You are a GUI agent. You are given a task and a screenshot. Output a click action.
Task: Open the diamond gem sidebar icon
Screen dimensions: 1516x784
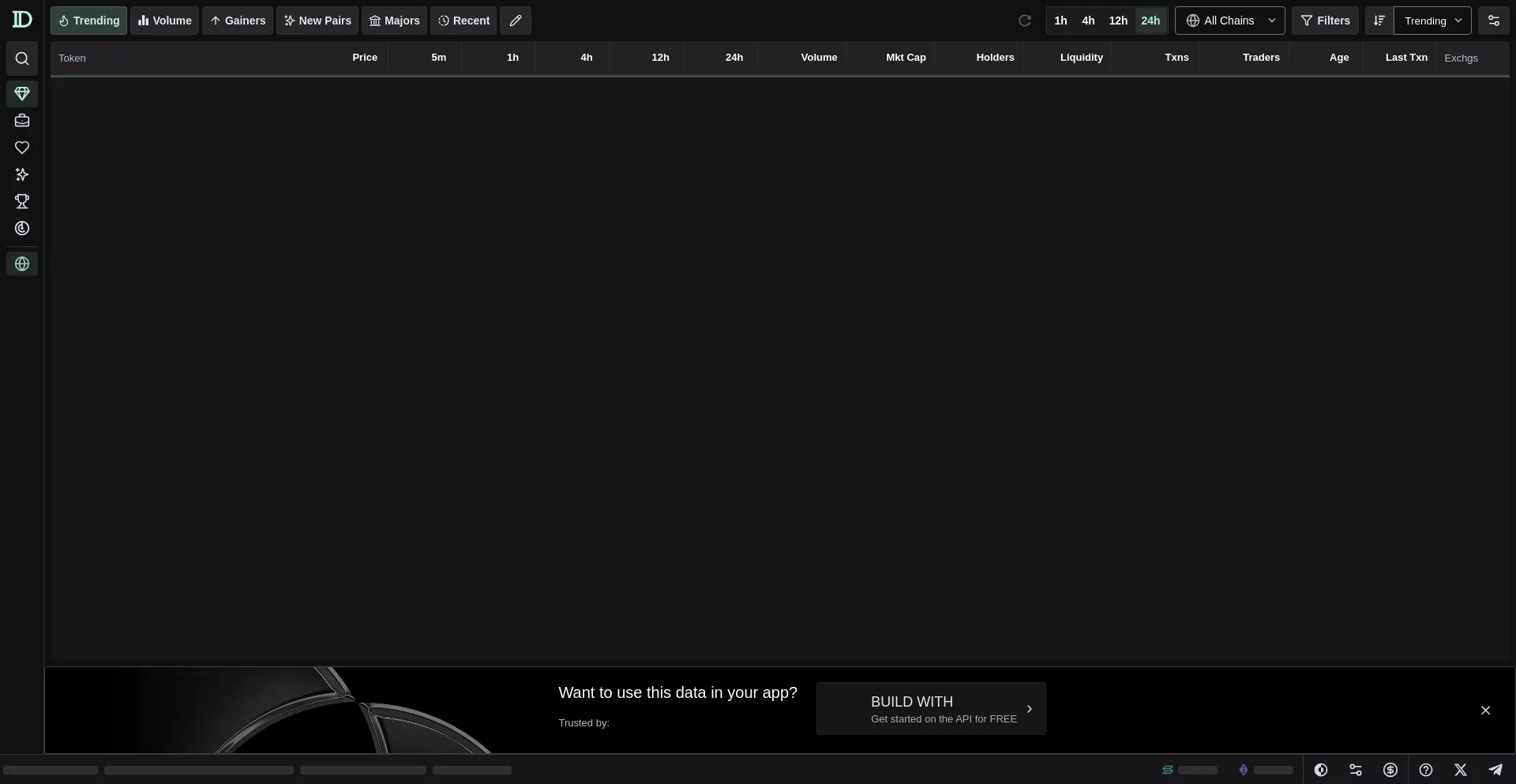tap(22, 94)
